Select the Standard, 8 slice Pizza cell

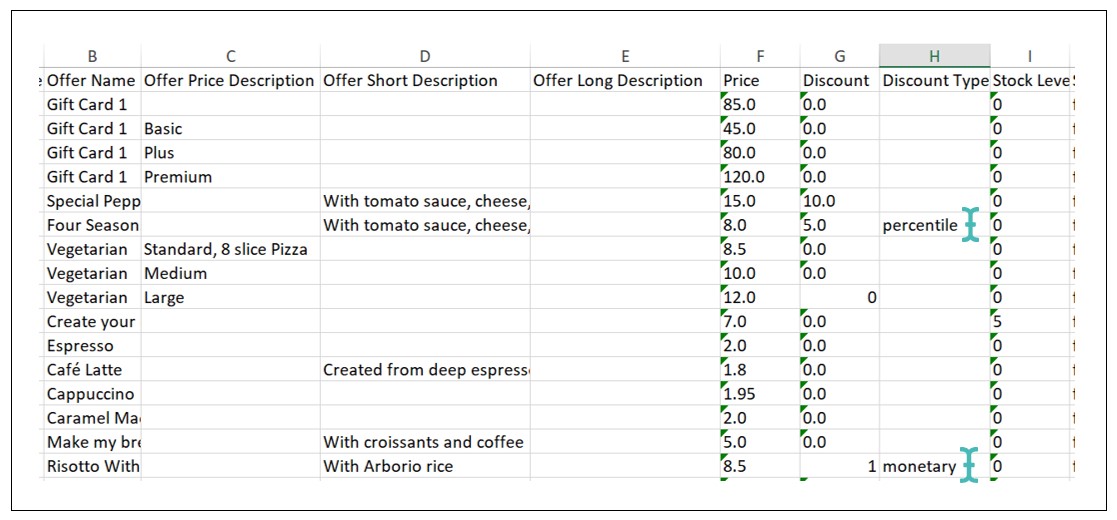[x=229, y=249]
